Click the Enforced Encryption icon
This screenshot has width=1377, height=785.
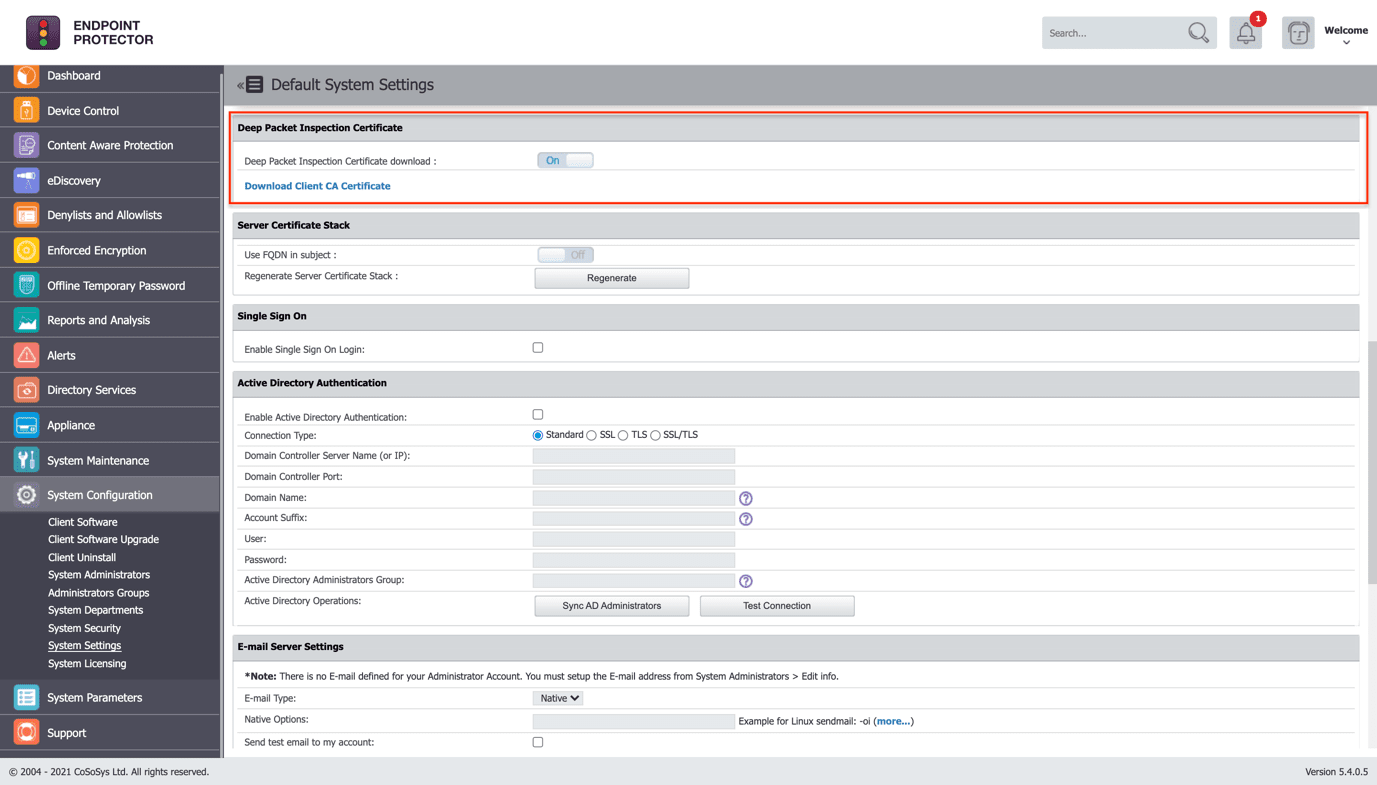(26, 250)
